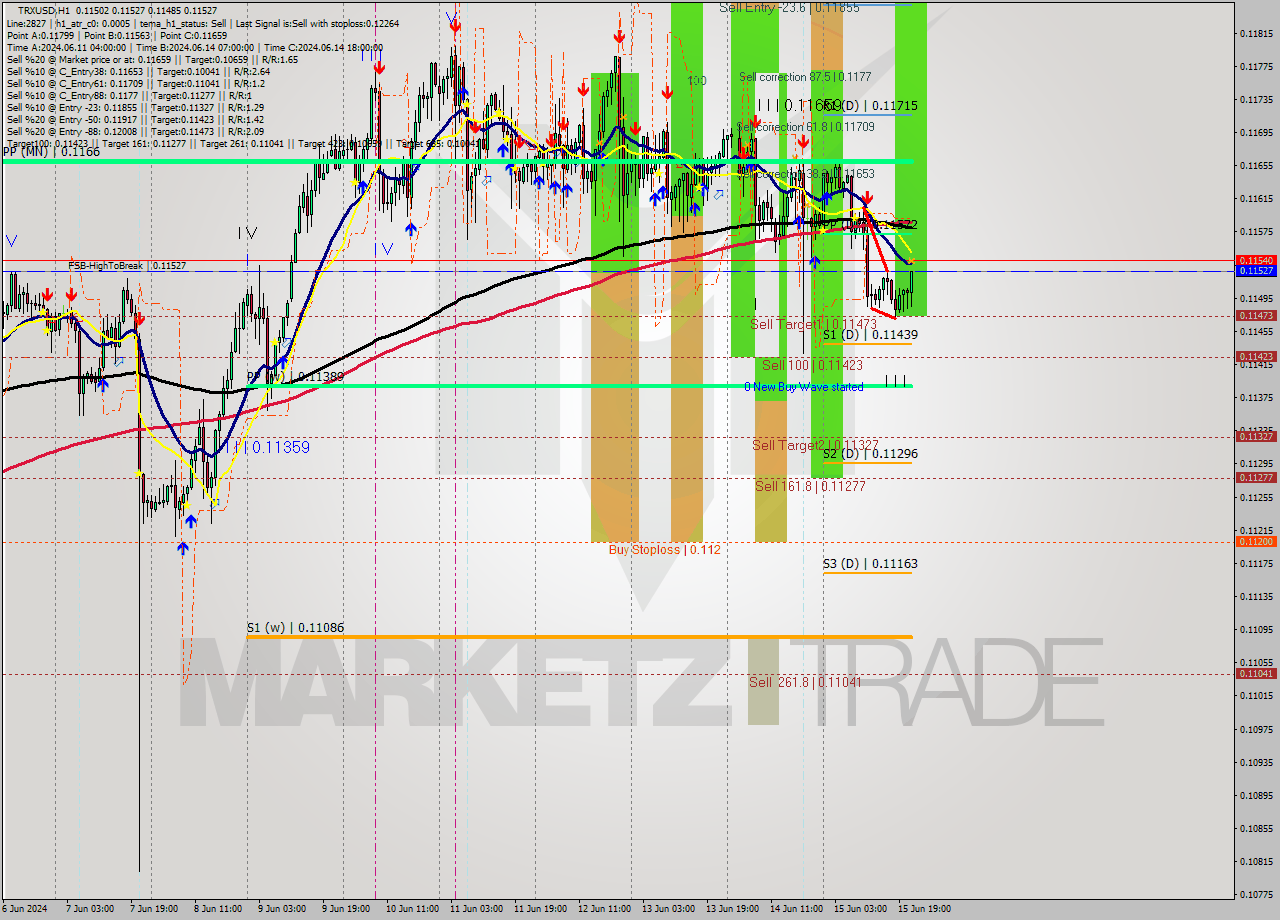Click the '7 Jun 19:00' time axis label
The image size is (1280, 920).
click(156, 909)
